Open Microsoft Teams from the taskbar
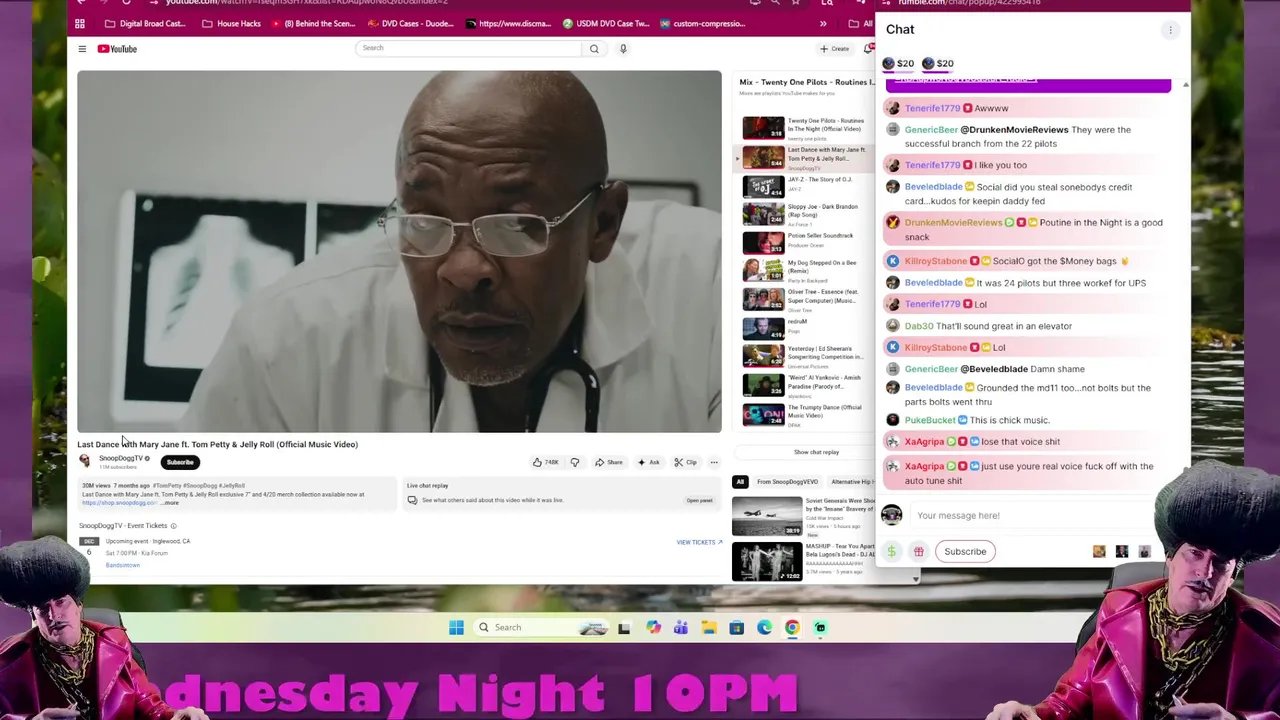The height and width of the screenshot is (720, 1280). [681, 627]
